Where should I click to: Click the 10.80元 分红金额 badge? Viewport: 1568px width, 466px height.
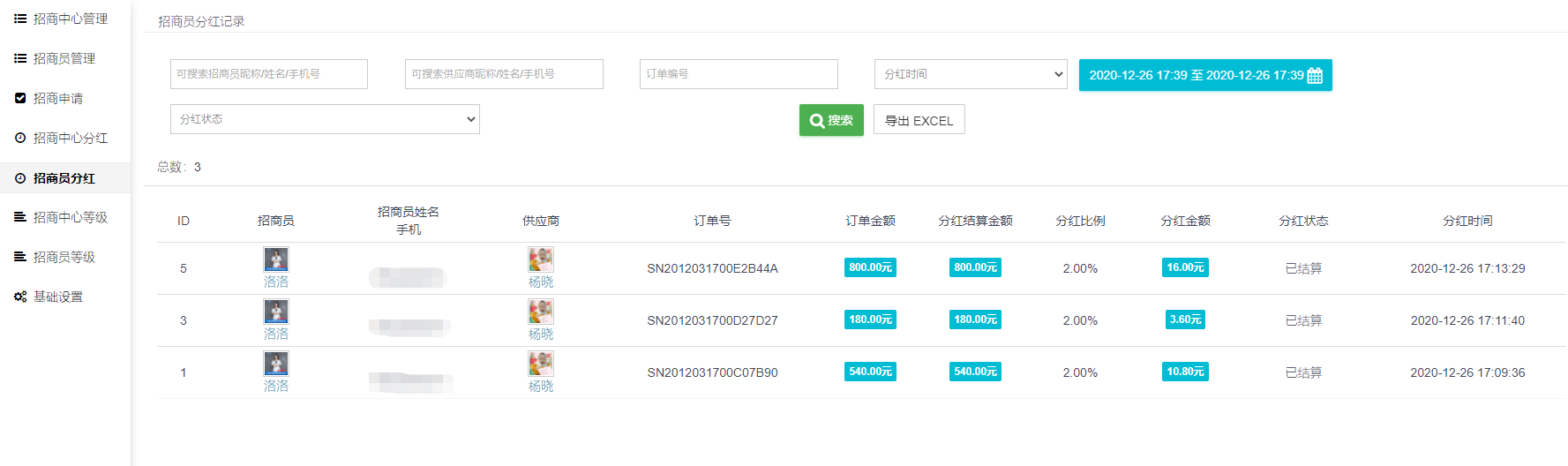(1185, 372)
